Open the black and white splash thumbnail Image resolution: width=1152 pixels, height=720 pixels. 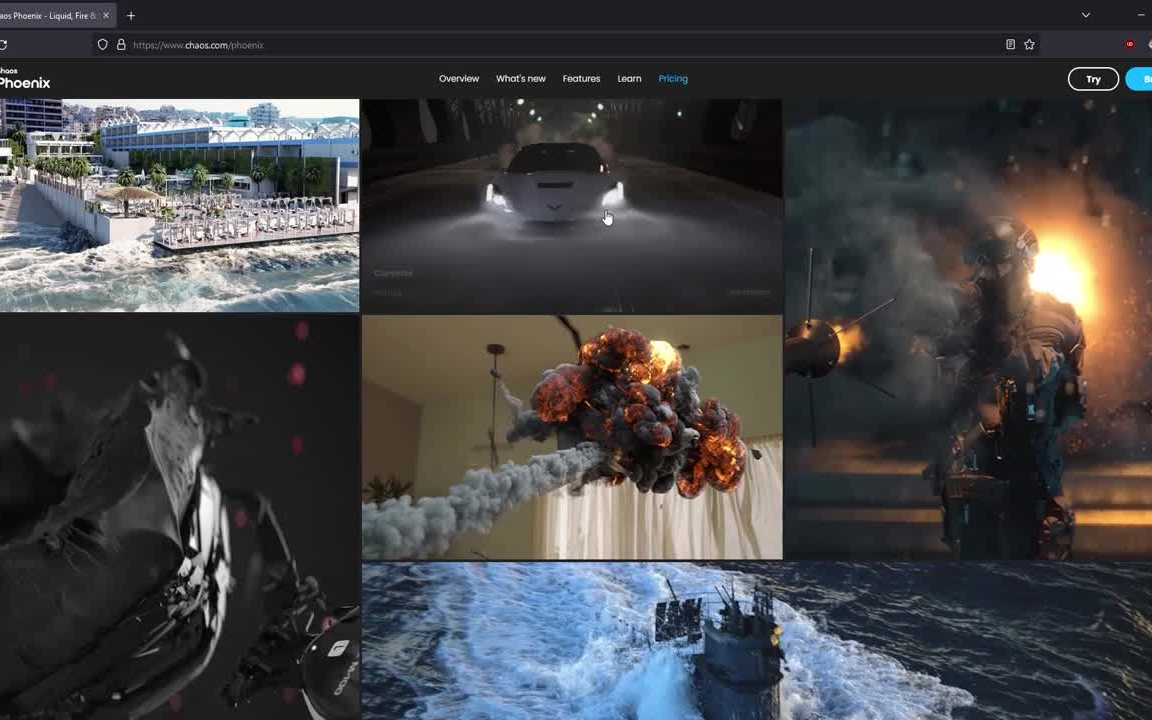pos(179,517)
